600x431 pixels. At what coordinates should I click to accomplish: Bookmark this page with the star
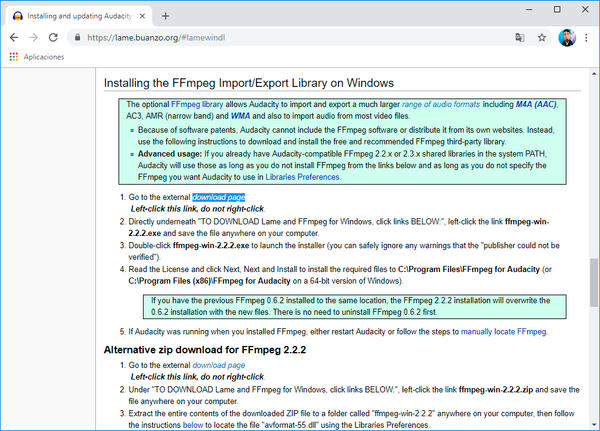(x=541, y=38)
